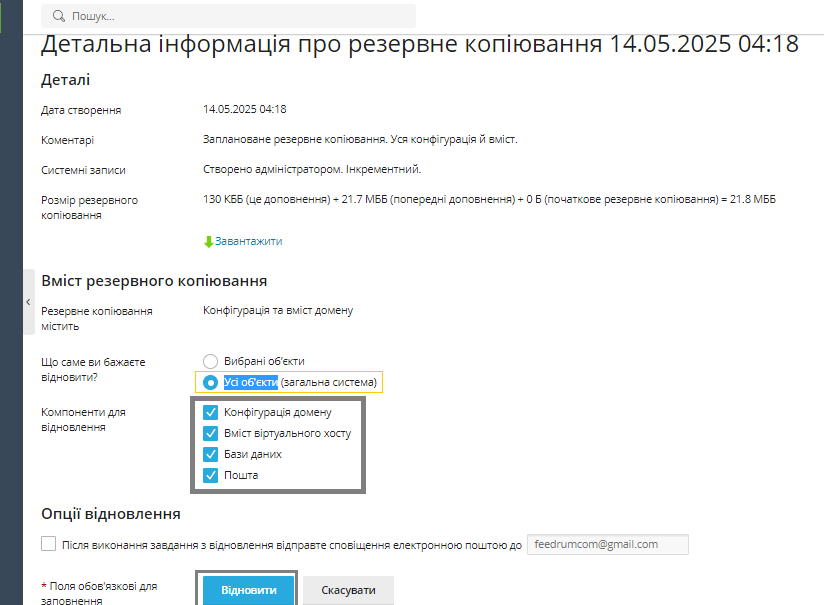Click the Відновити restore button
This screenshot has width=824, height=605.
tap(248, 590)
